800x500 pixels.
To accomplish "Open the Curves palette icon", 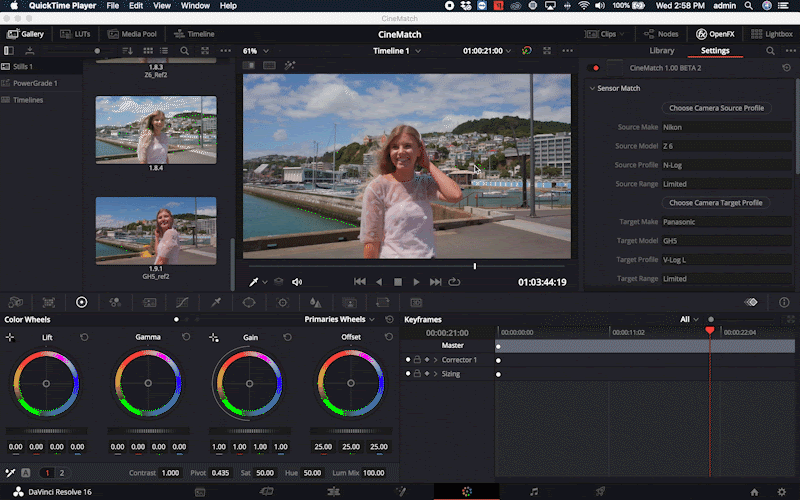I will (x=182, y=301).
